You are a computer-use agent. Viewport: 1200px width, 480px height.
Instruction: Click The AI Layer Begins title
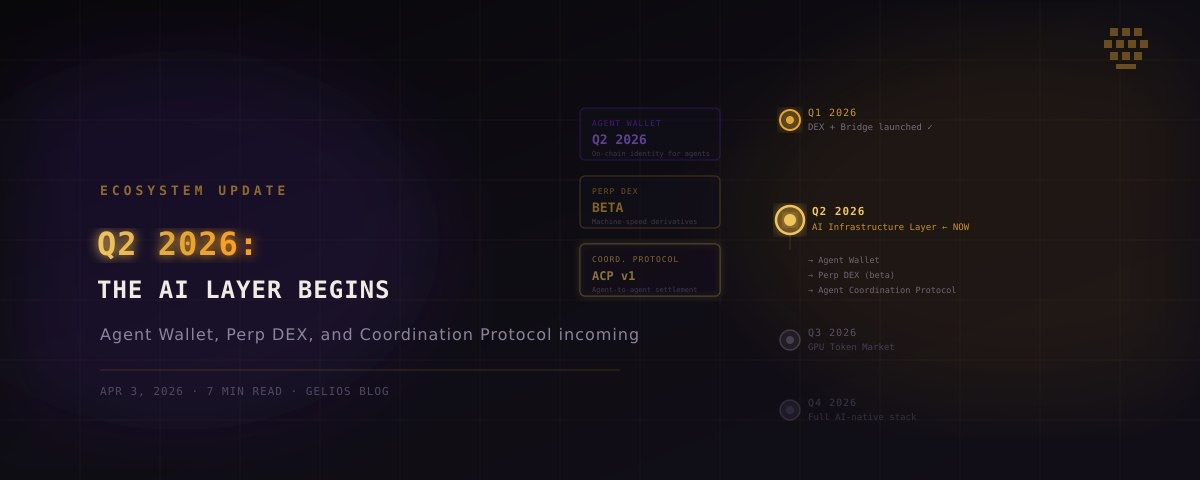click(243, 290)
